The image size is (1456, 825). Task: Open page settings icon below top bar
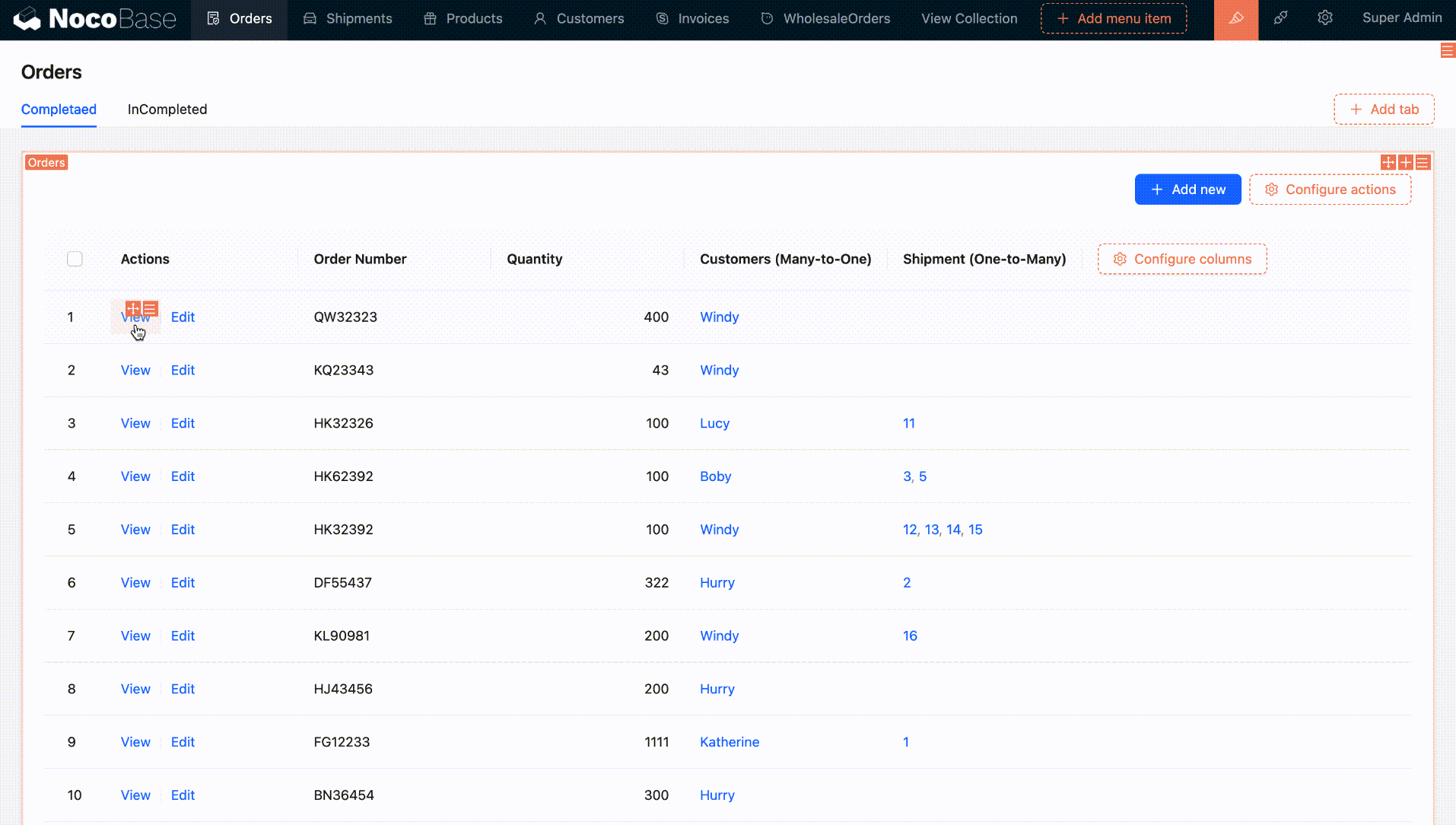coord(1447,51)
